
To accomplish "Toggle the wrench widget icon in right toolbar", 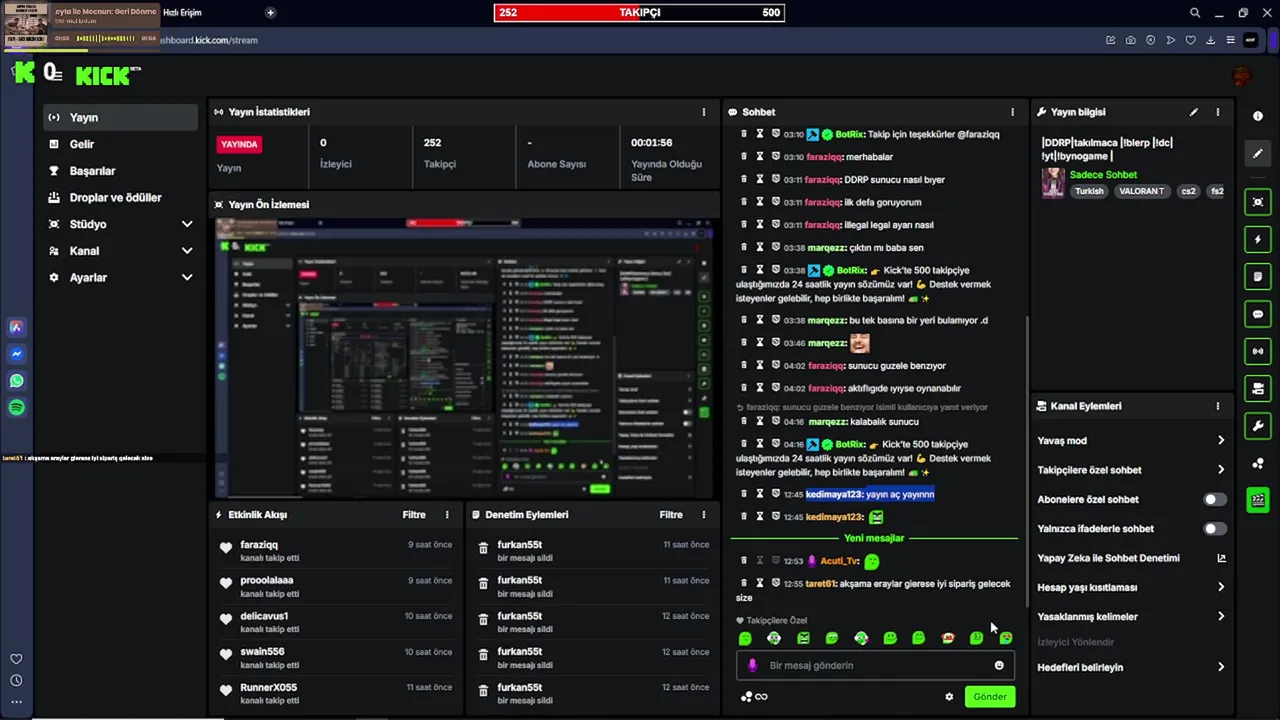I will (x=1258, y=426).
